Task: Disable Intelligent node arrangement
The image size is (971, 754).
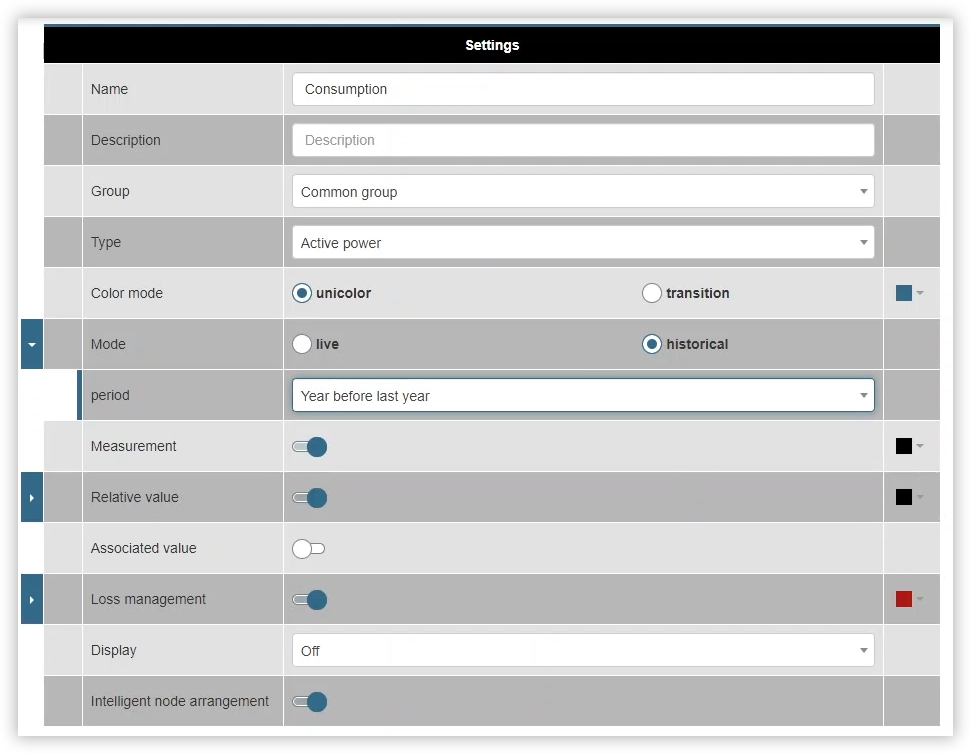Action: pos(309,701)
